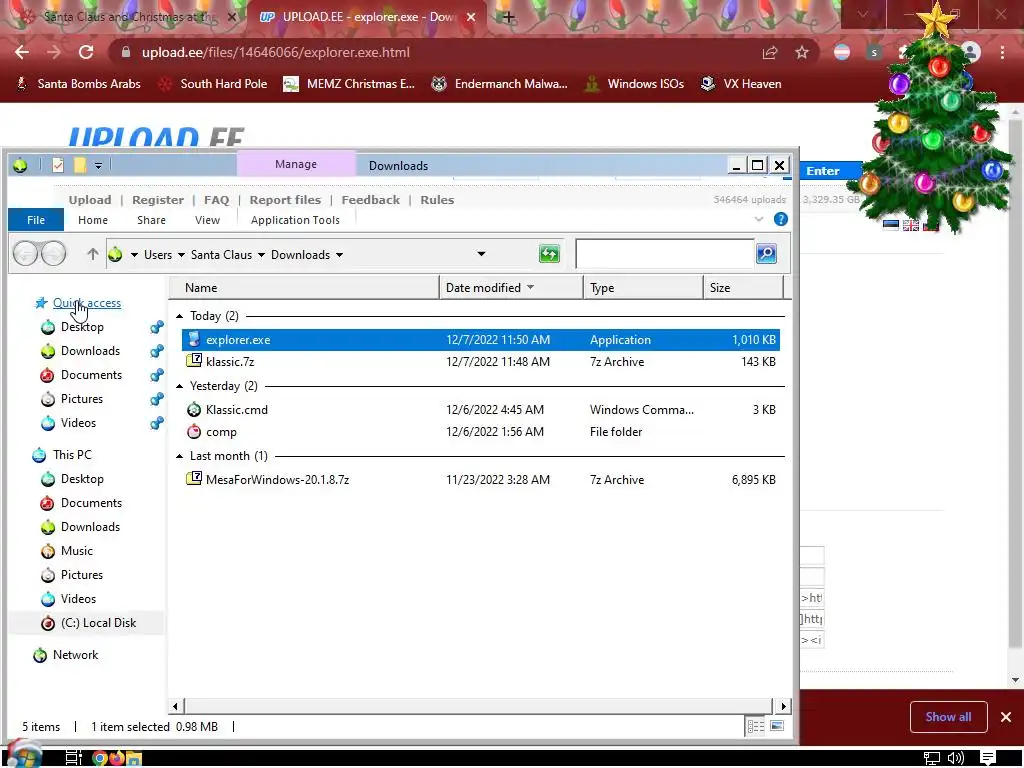The width and height of the screenshot is (1024, 768).
Task: Reload the upload.ee page
Action: click(86, 52)
